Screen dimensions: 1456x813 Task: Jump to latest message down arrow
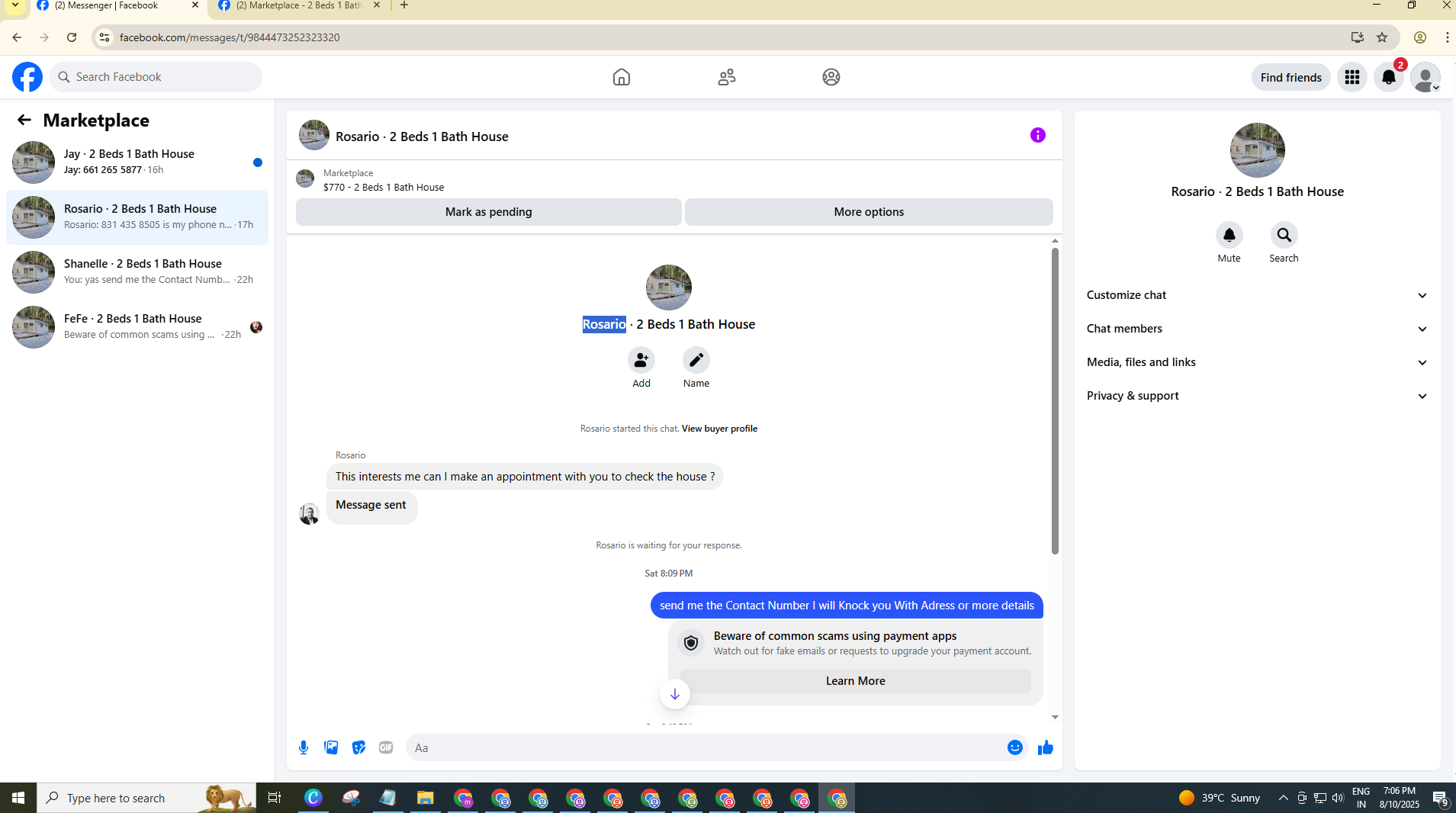(x=675, y=694)
